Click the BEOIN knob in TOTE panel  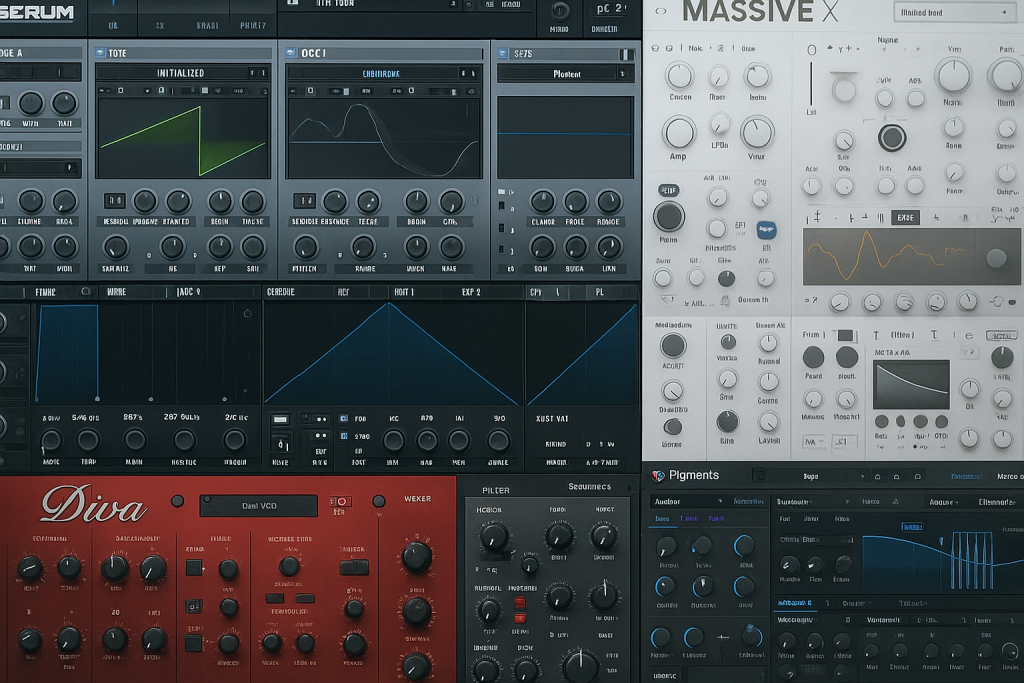click(x=220, y=202)
